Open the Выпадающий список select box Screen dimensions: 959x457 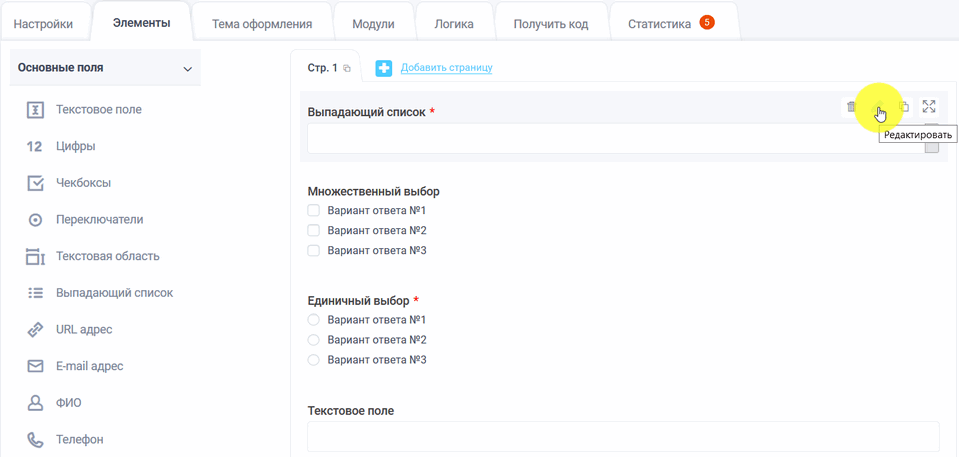pos(623,138)
